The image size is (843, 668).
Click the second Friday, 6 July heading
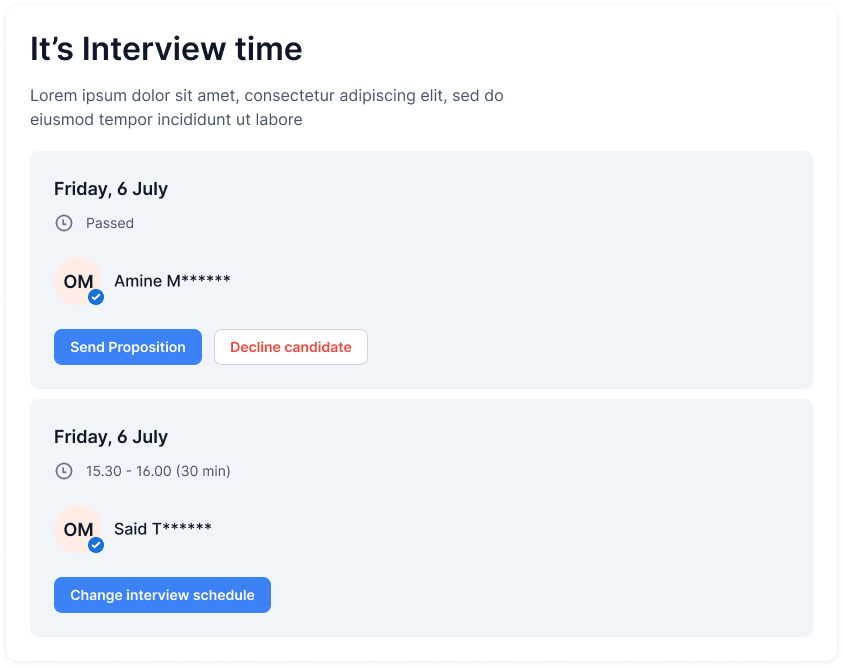(111, 437)
